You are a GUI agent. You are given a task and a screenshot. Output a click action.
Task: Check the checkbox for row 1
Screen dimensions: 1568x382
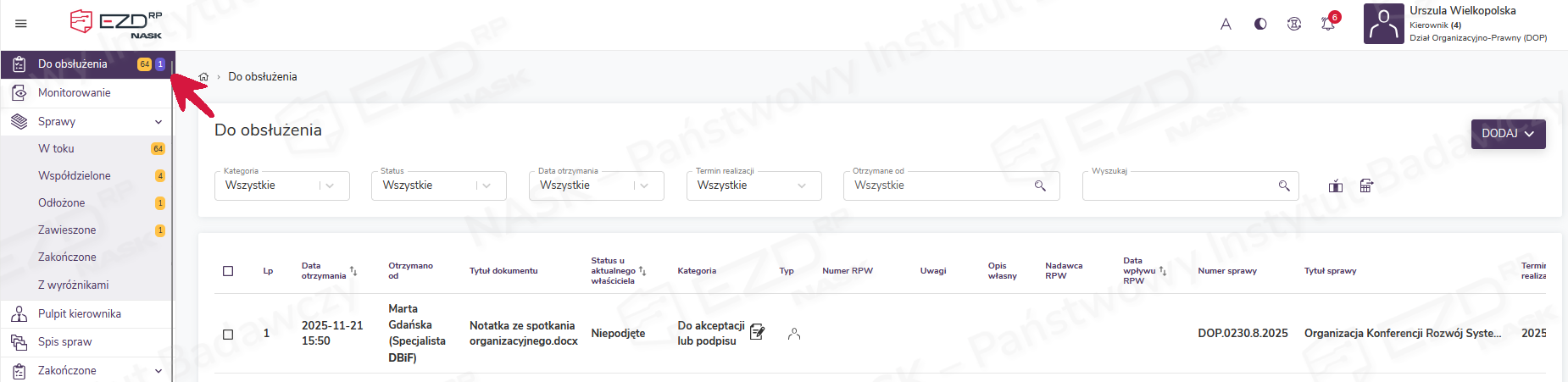tap(228, 334)
